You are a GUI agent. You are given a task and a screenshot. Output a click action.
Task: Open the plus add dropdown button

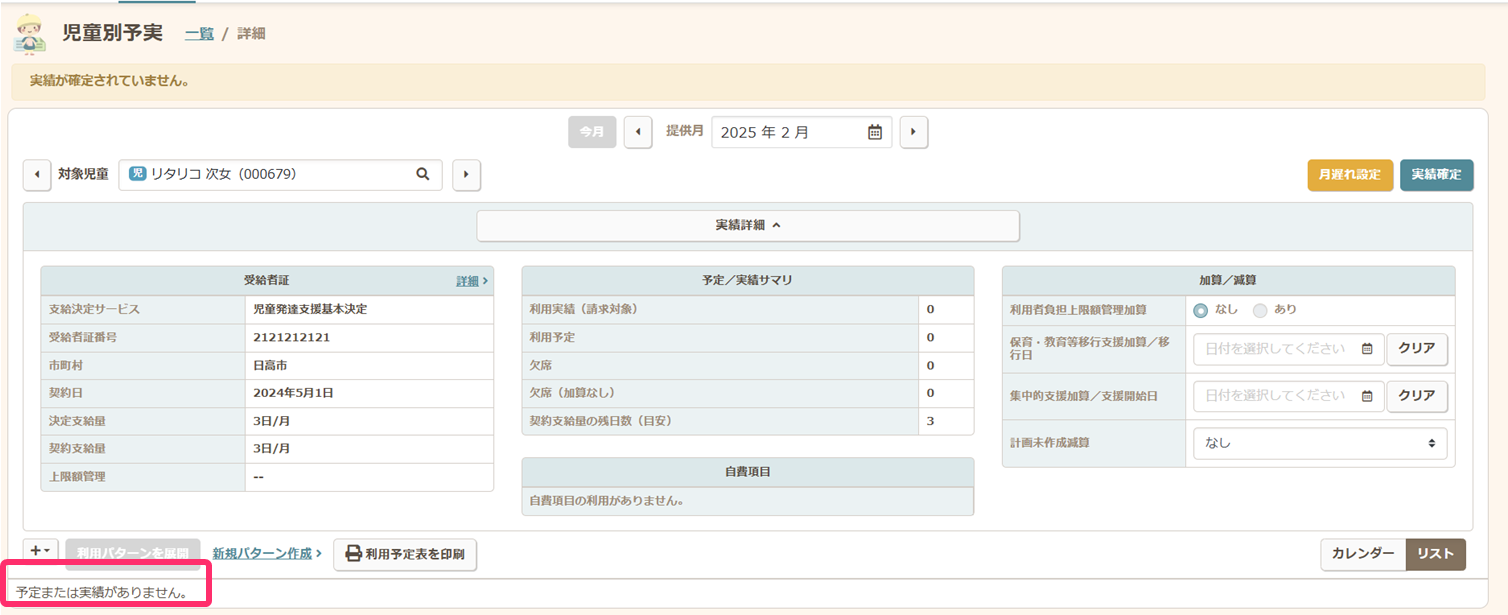[x=40, y=552]
